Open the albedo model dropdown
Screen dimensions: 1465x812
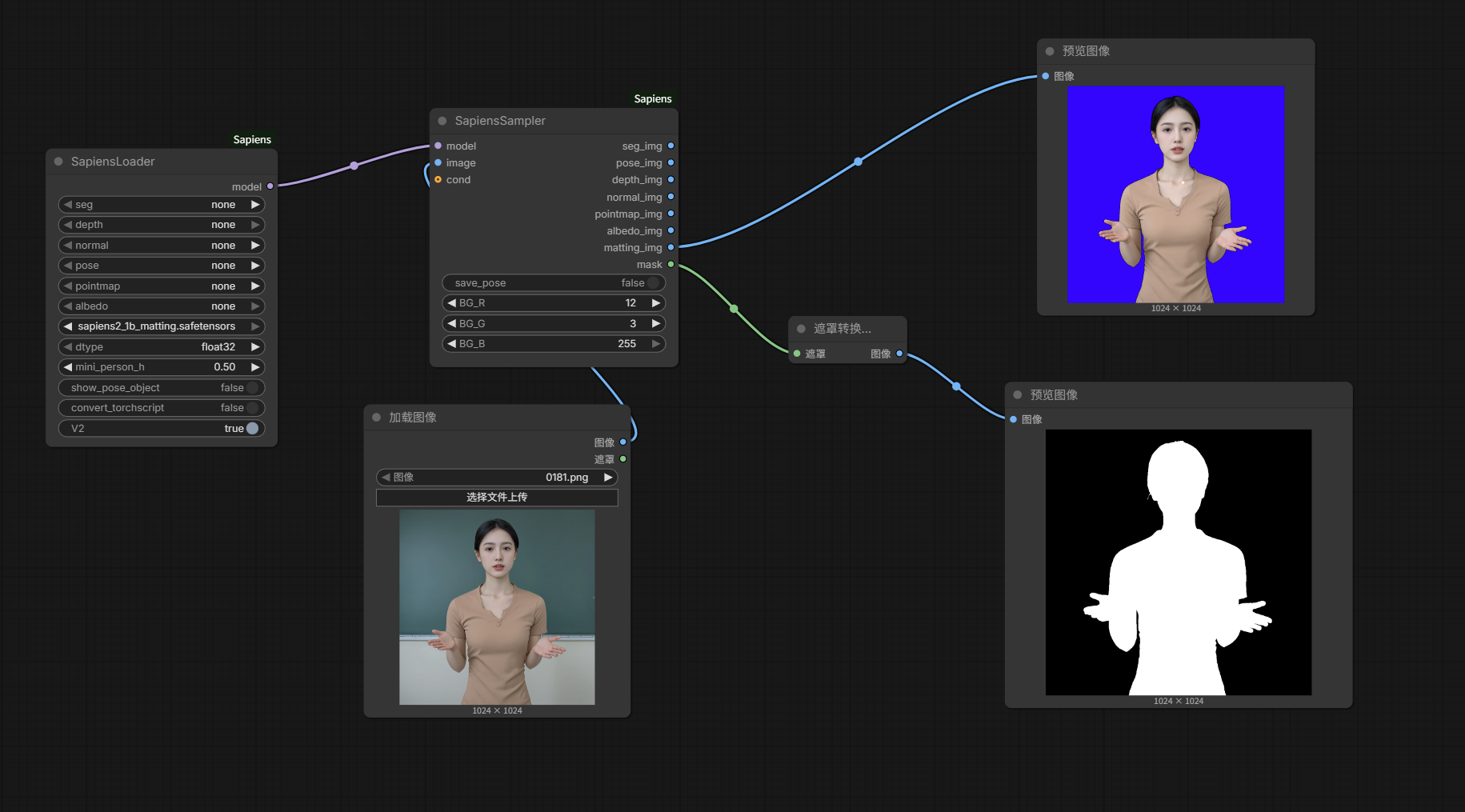point(162,306)
